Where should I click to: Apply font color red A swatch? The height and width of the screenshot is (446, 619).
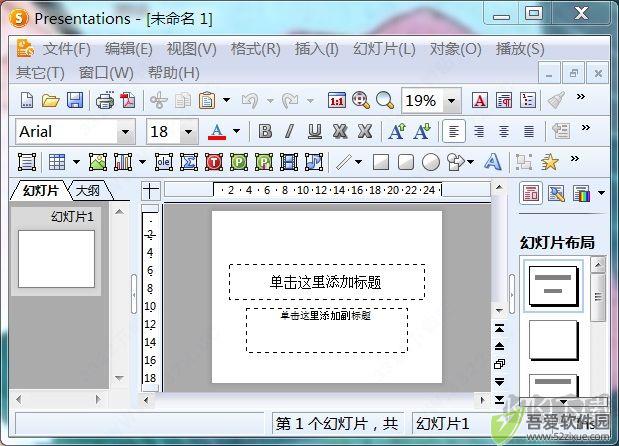217,131
